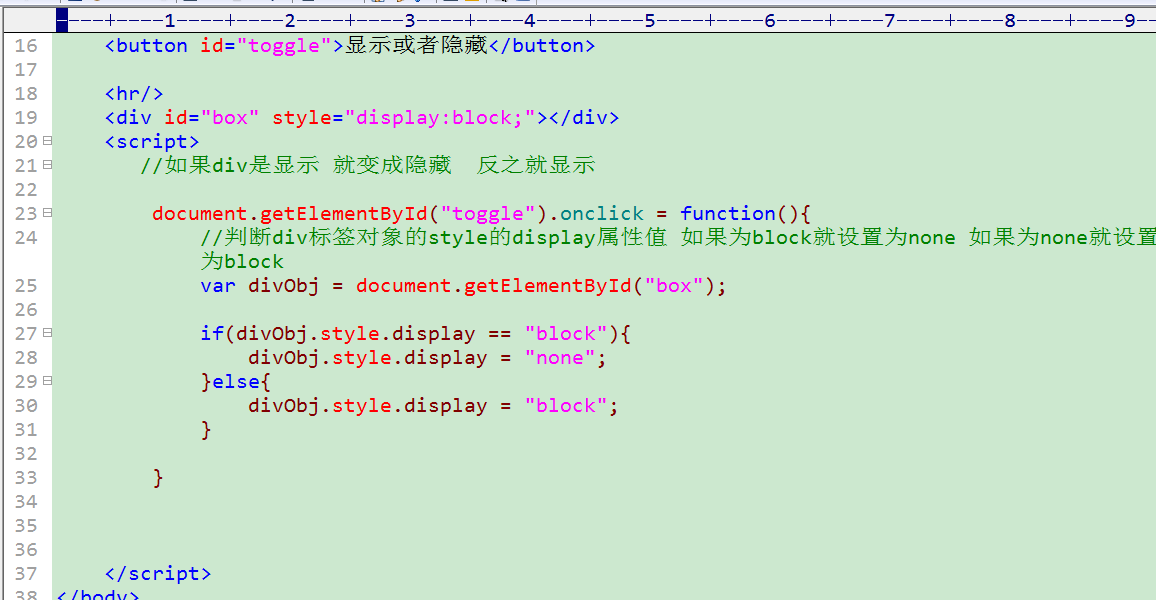
Task: Click the opening <script> tag
Action: (152, 142)
